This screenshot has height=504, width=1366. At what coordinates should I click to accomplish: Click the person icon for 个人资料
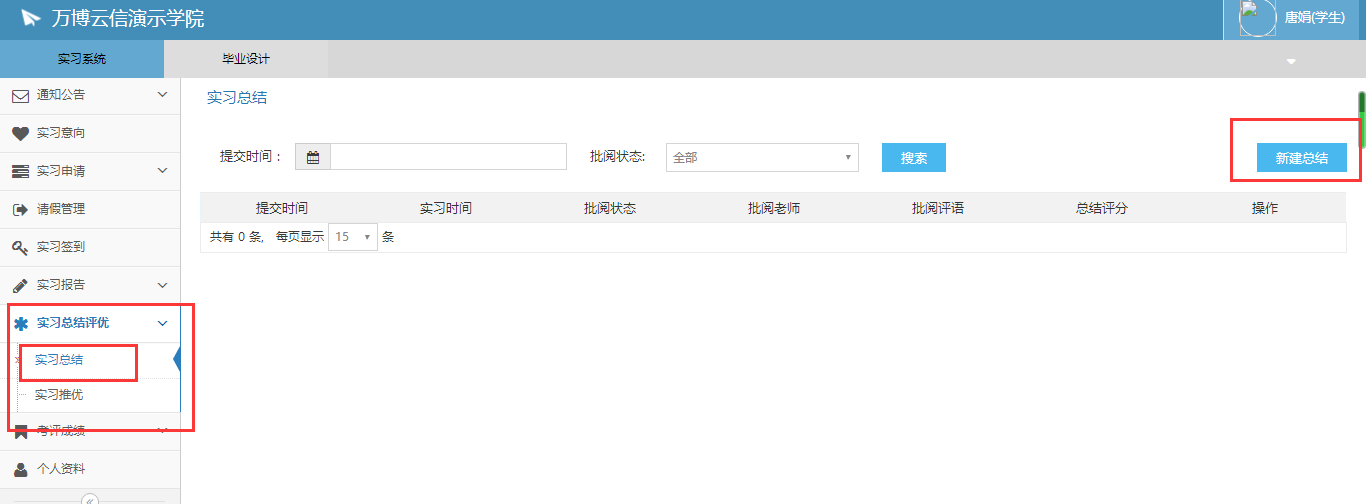click(x=20, y=469)
